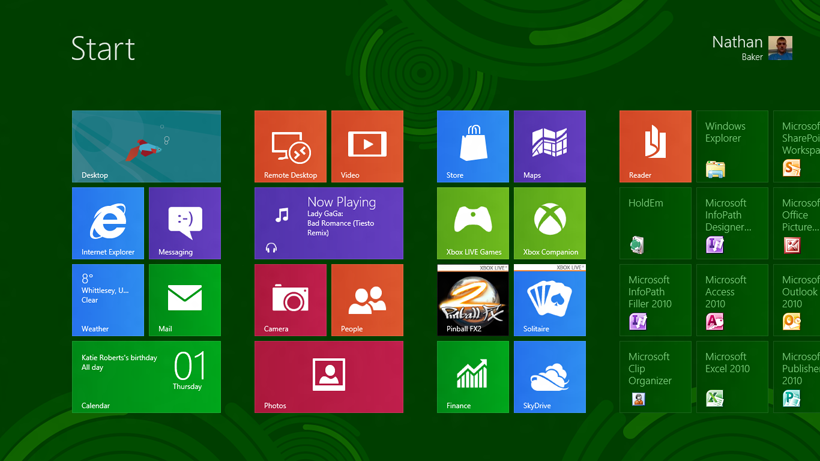Launch Microsoft Outlook 2010 tile
Image resolution: width=820 pixels, height=461 pixels.
796,300
